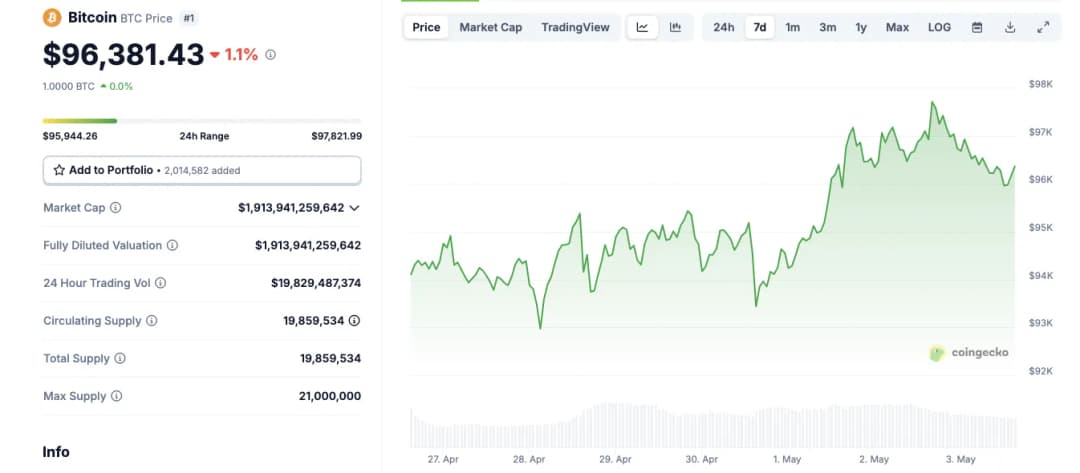The height and width of the screenshot is (473, 1080).
Task: Click the Circulating Supply value info icon
Action: pyautogui.click(x=354, y=321)
